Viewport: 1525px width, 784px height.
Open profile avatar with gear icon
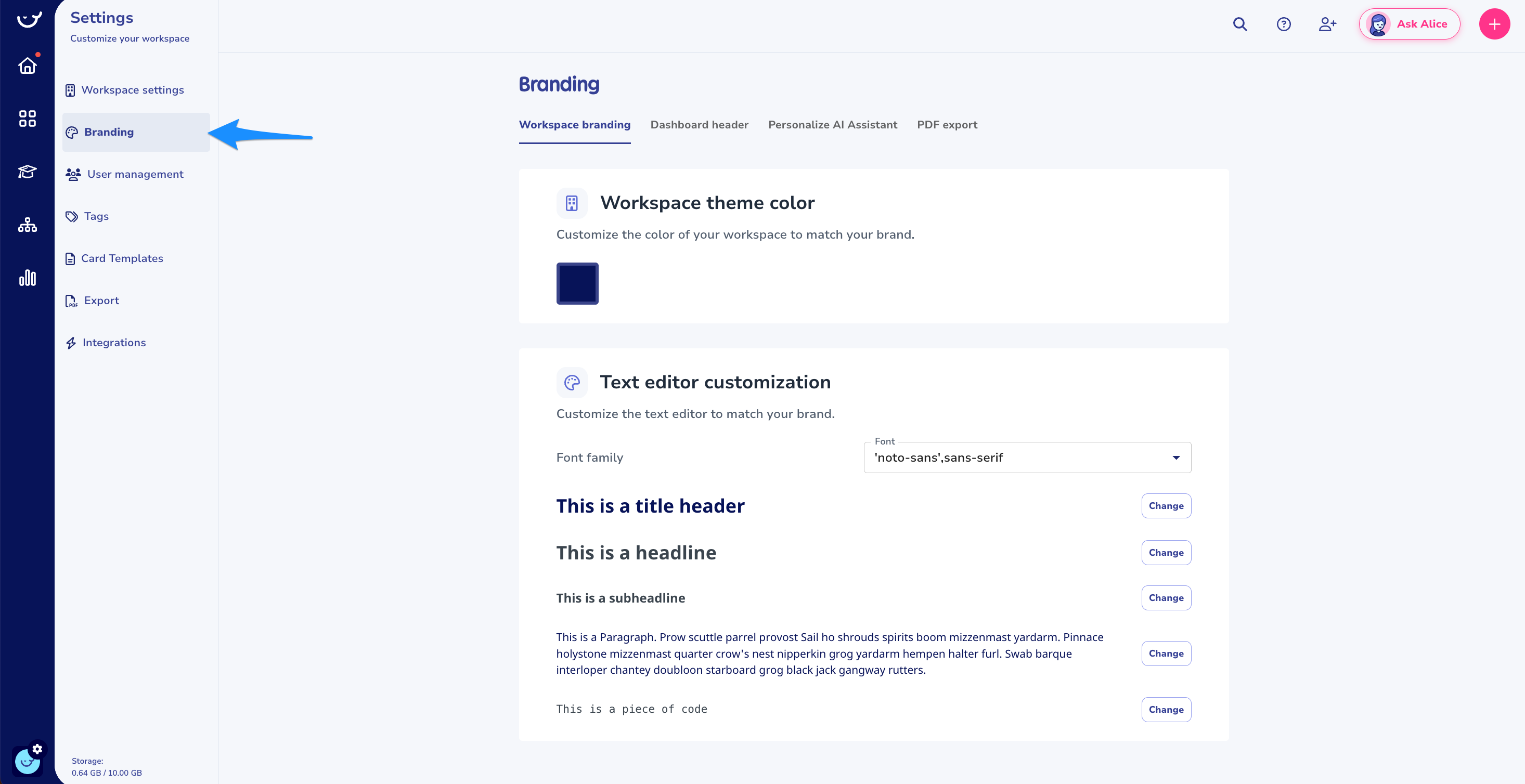pos(27,760)
